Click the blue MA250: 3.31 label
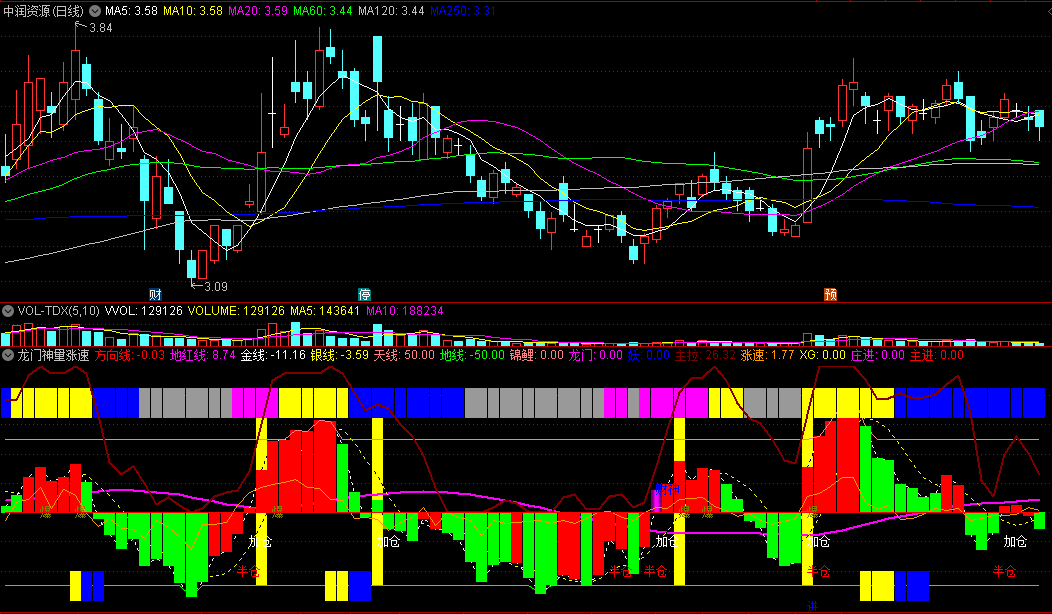This screenshot has height=614, width=1052. click(x=463, y=11)
